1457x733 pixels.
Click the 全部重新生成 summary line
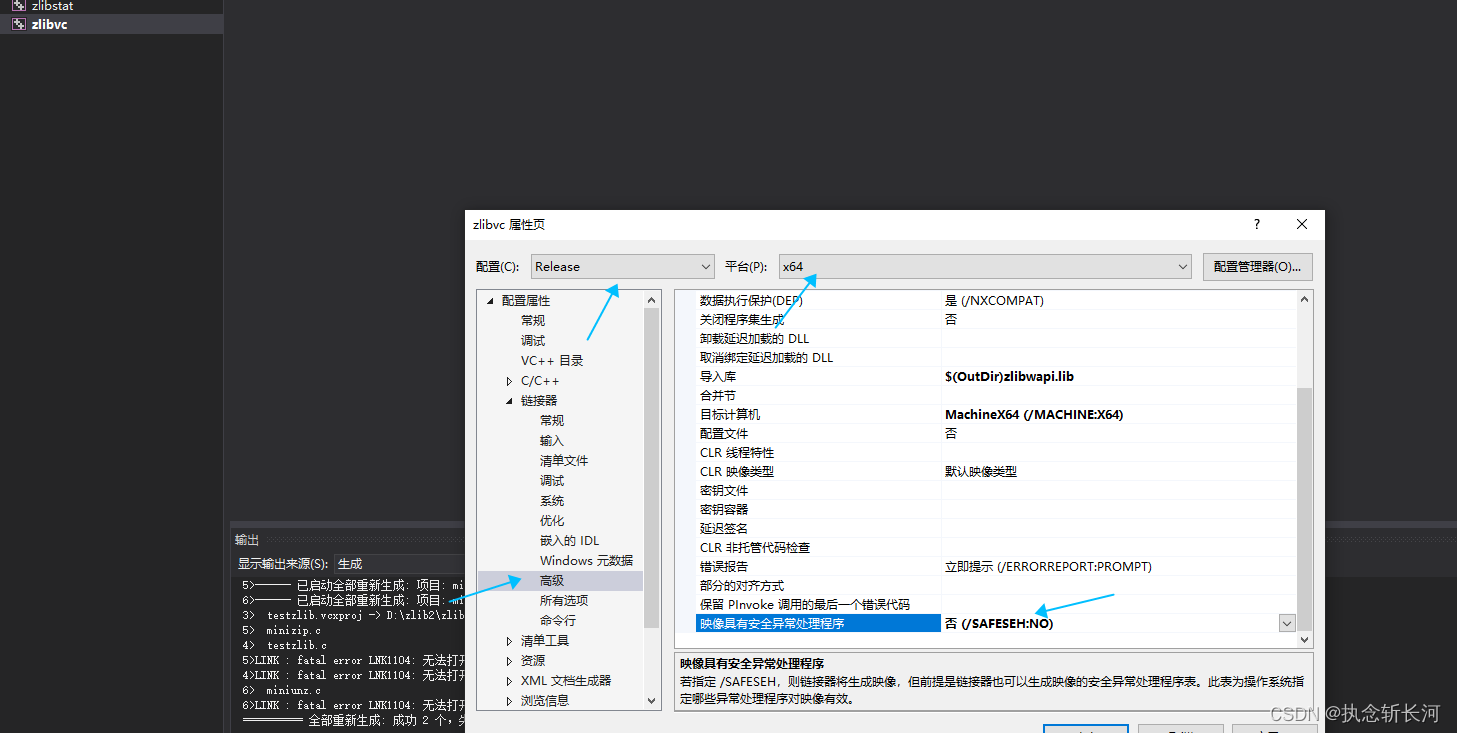pyautogui.click(x=354, y=719)
